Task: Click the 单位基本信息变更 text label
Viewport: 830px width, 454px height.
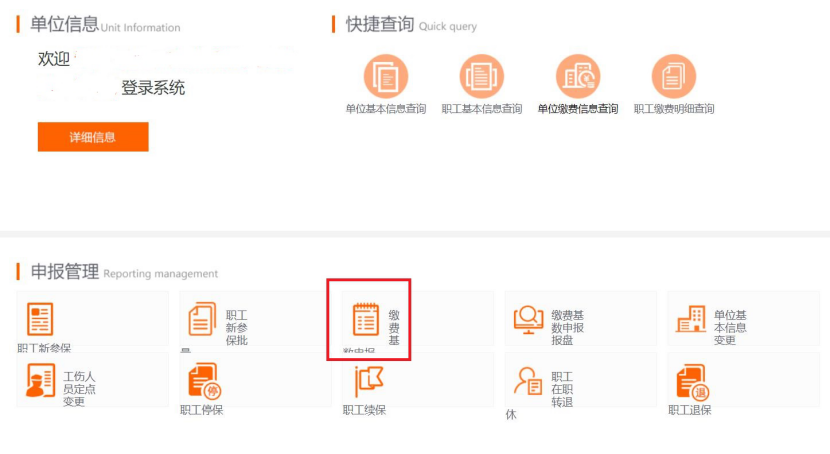Action: (x=730, y=328)
